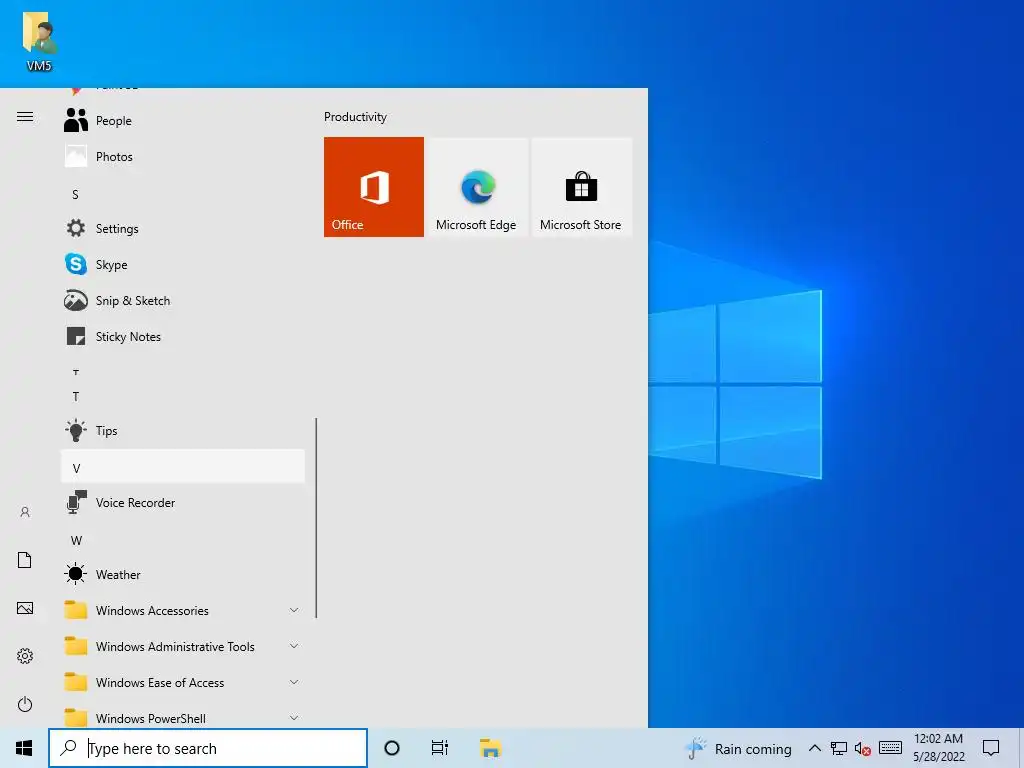This screenshot has width=1024, height=768.
Task: Open the touch keyboard tray icon
Action: [890, 748]
